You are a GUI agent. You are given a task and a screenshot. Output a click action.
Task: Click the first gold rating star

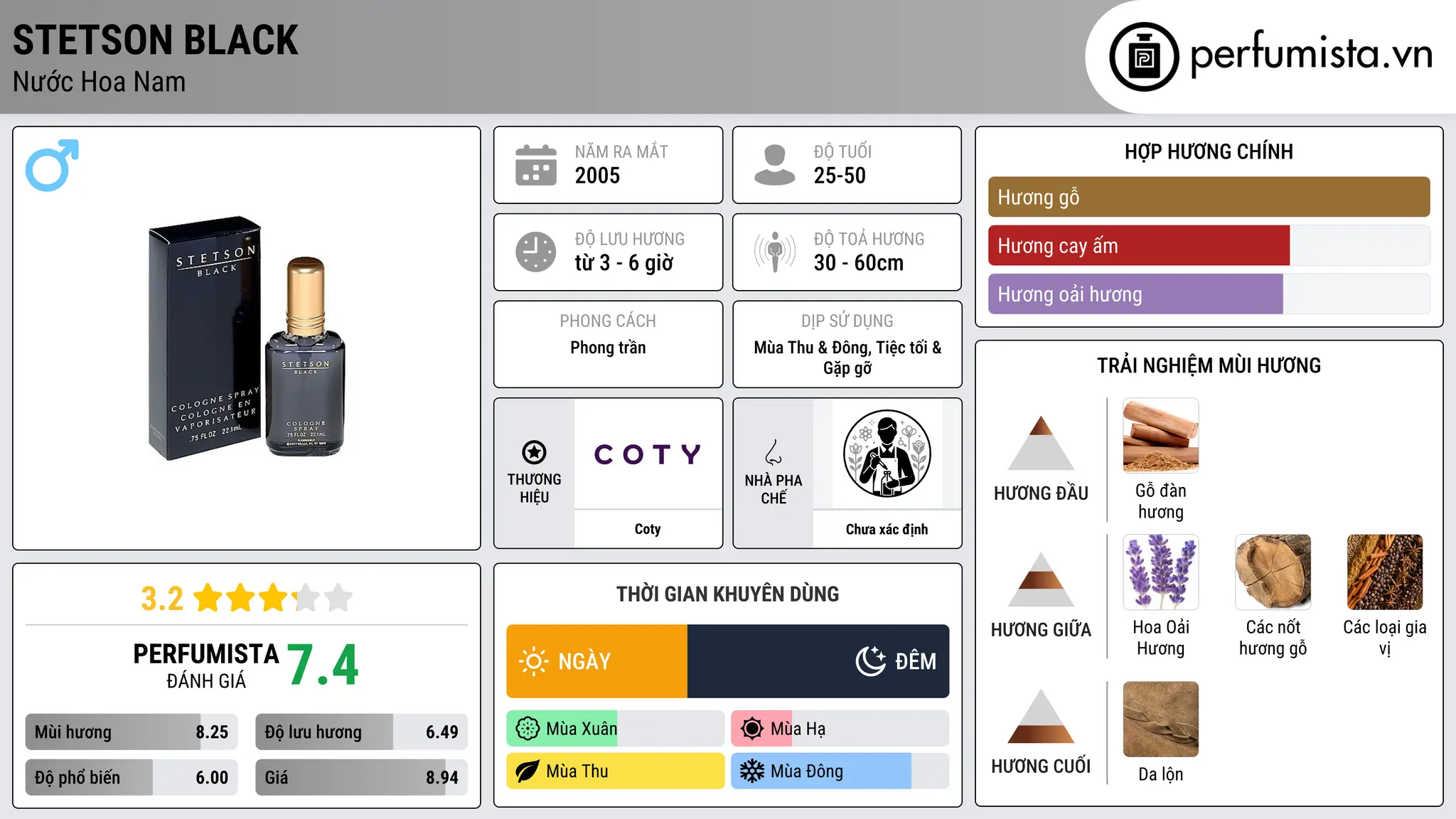208,598
